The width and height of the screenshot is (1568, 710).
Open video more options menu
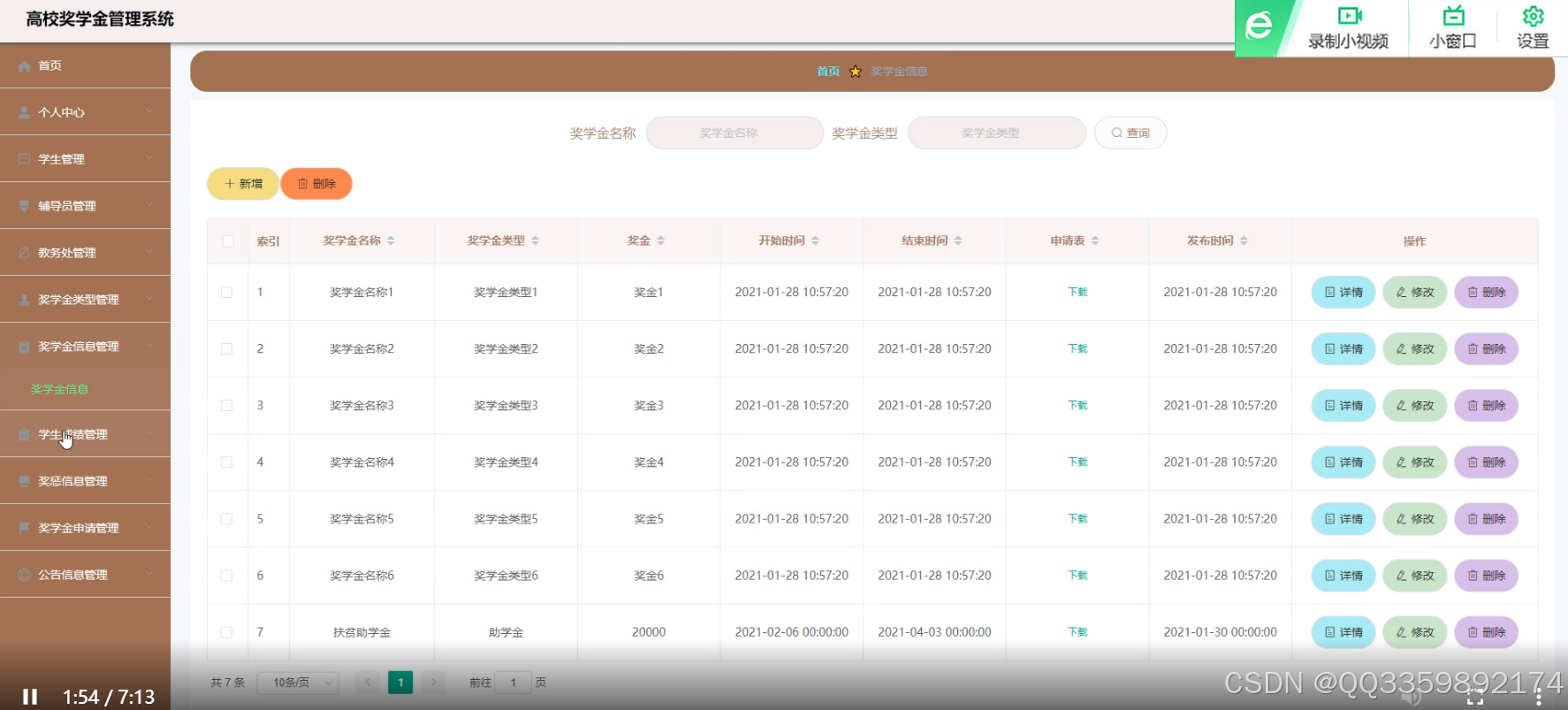1539,697
